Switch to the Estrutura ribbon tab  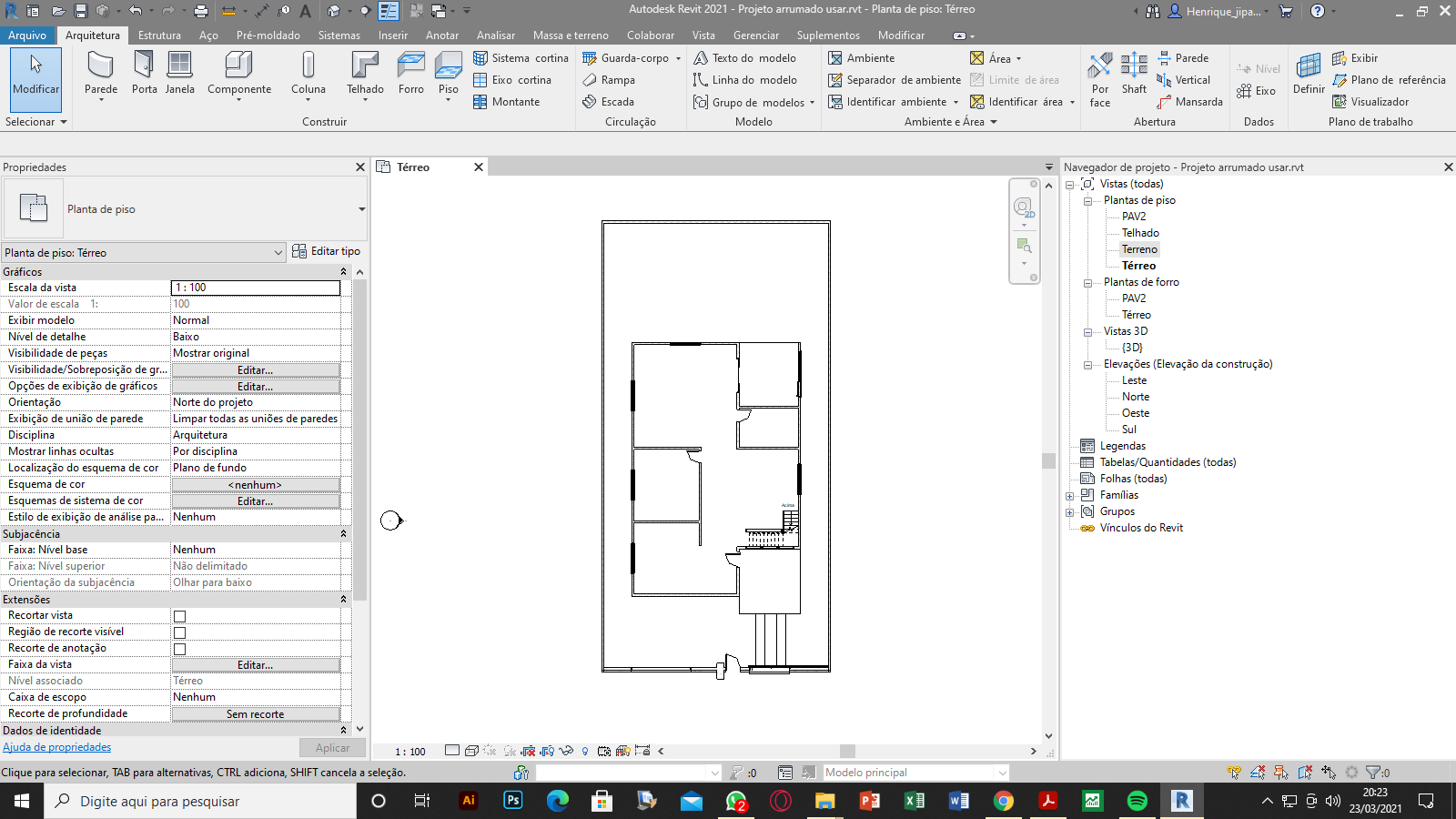[159, 35]
